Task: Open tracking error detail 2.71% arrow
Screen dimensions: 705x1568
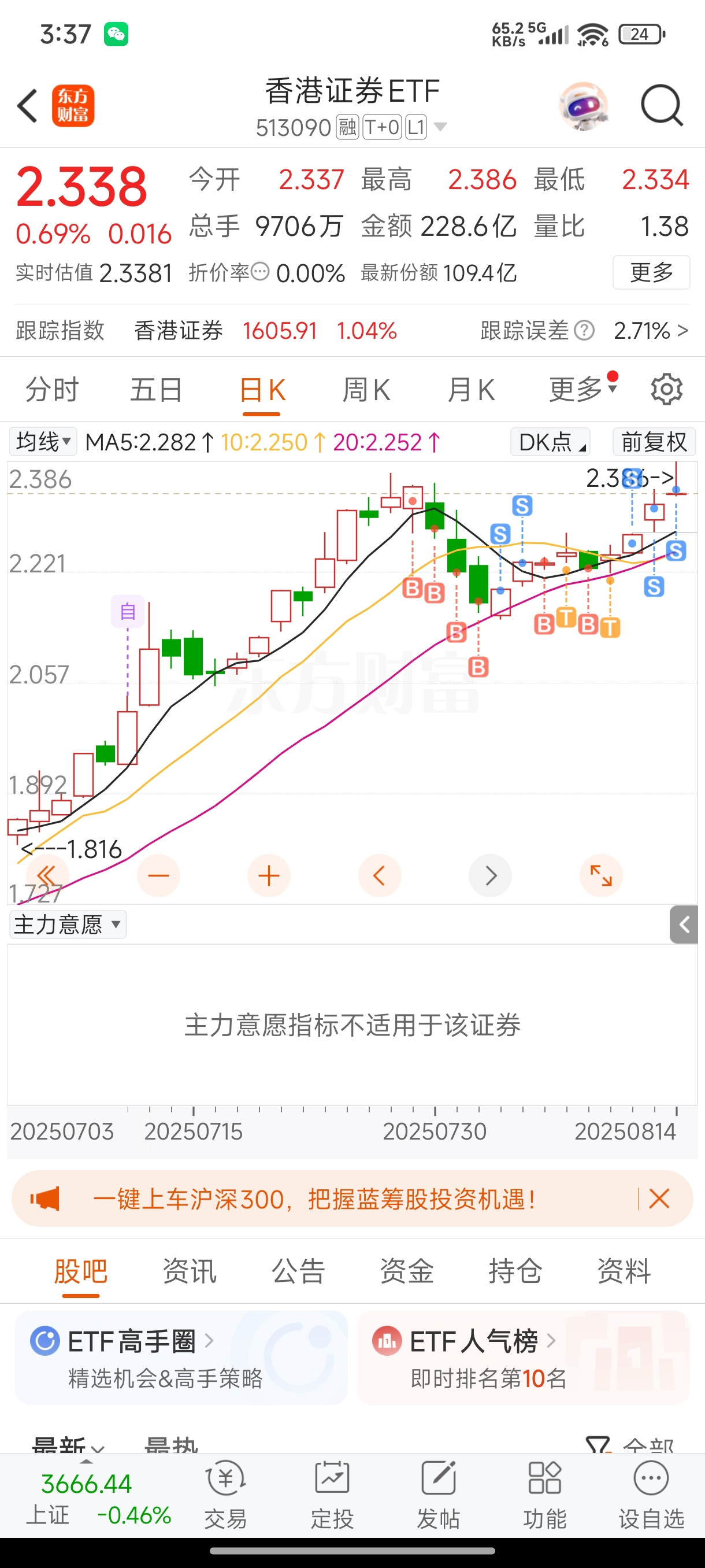Action: pyautogui.click(x=651, y=331)
